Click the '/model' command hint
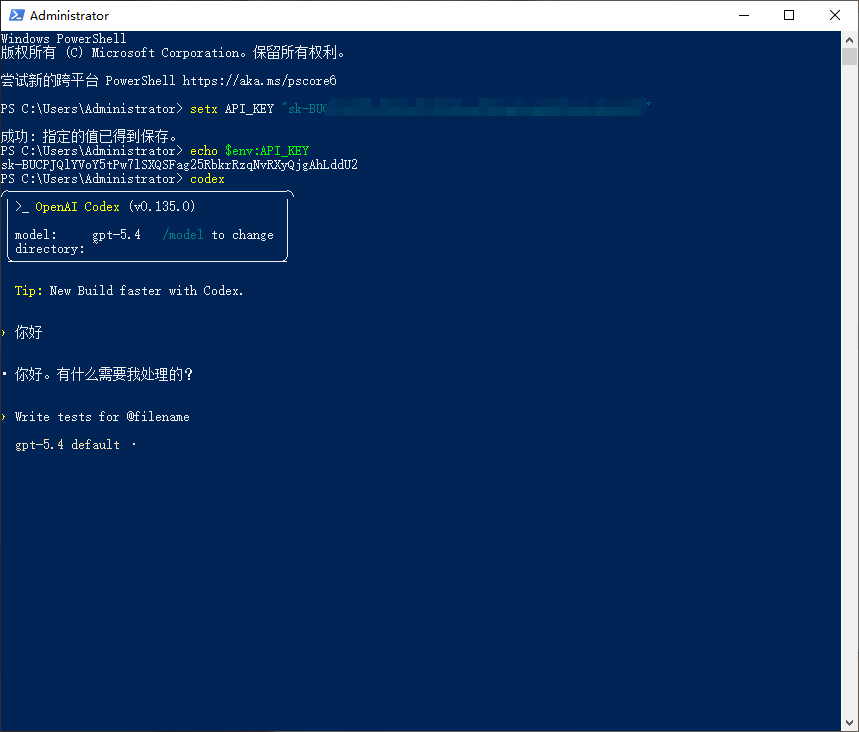The width and height of the screenshot is (859, 732). (x=183, y=235)
